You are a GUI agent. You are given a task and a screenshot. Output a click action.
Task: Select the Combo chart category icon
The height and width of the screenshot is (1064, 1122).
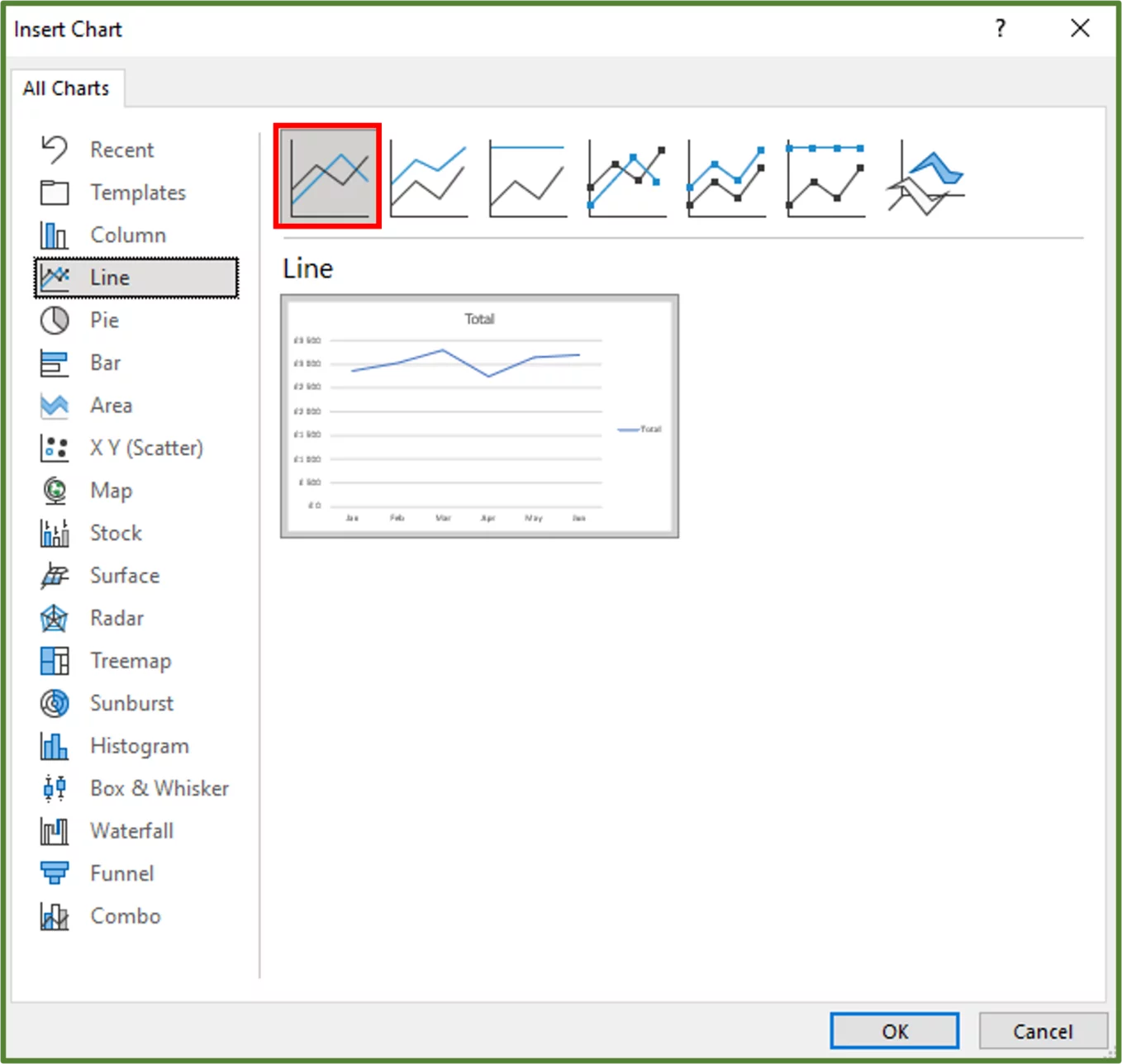pos(54,916)
